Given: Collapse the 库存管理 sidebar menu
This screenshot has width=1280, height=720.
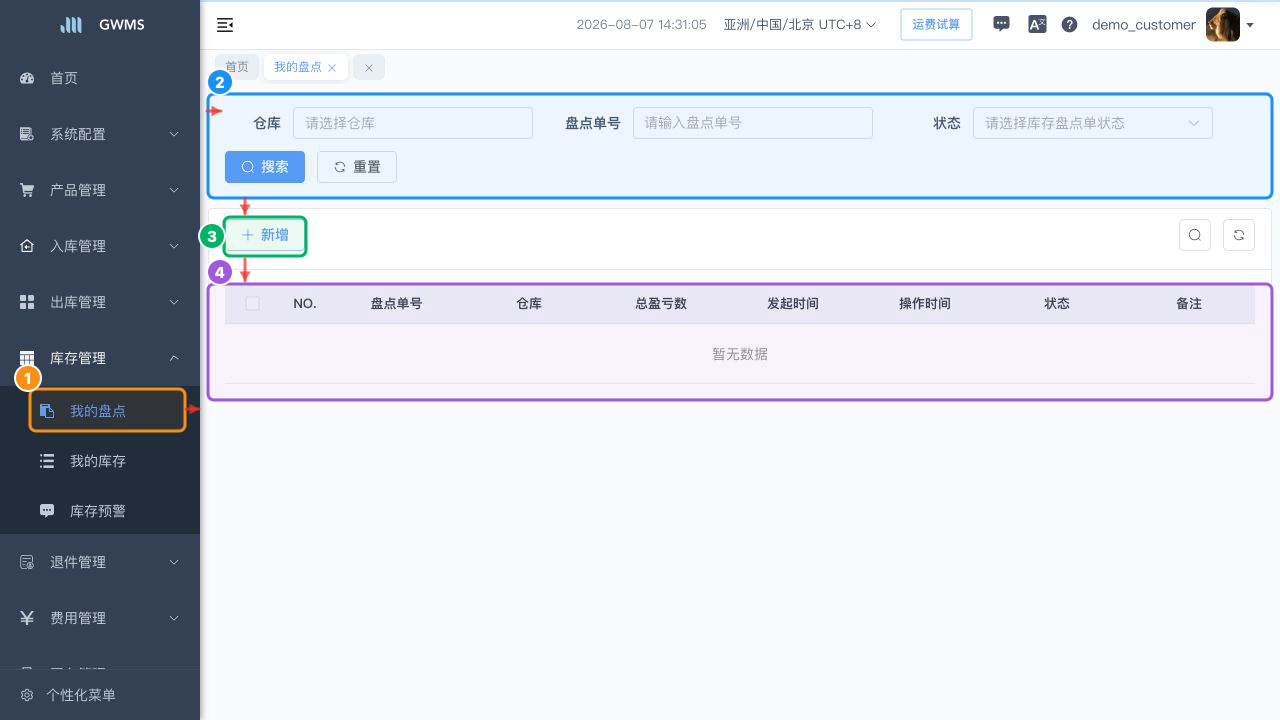Looking at the screenshot, I should (100, 358).
